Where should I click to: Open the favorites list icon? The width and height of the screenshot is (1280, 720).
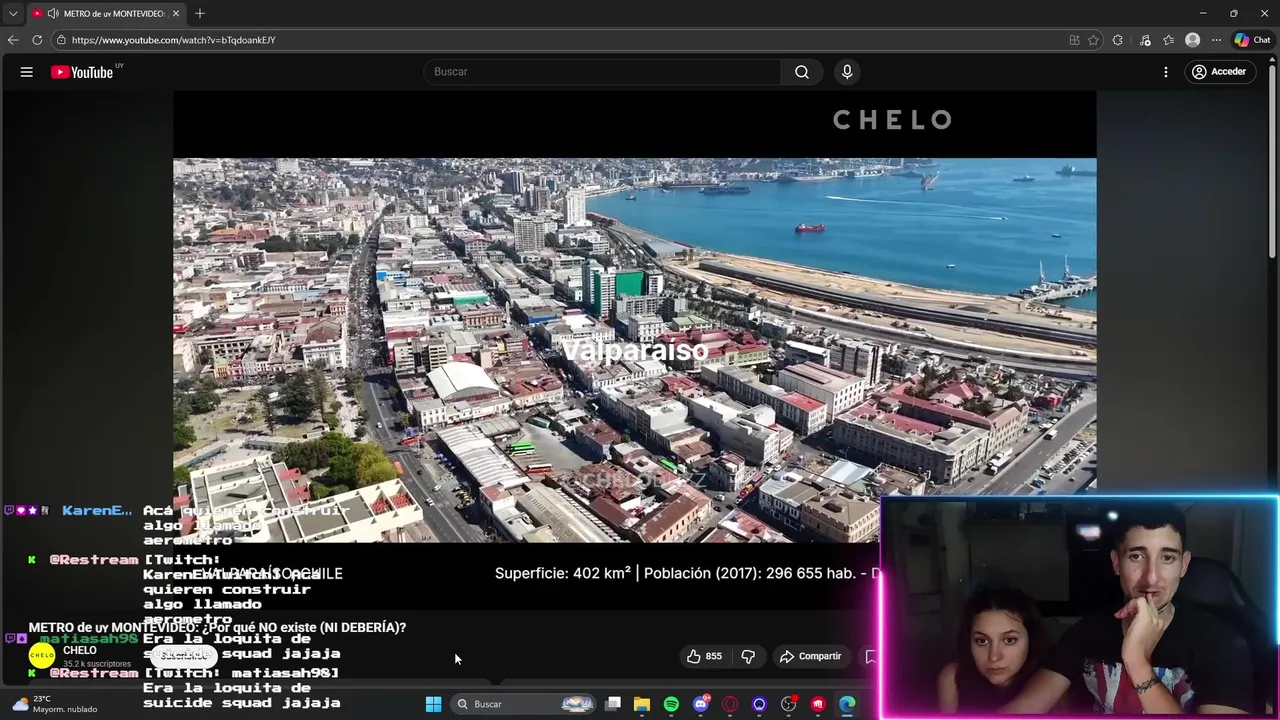[x=1168, y=40]
